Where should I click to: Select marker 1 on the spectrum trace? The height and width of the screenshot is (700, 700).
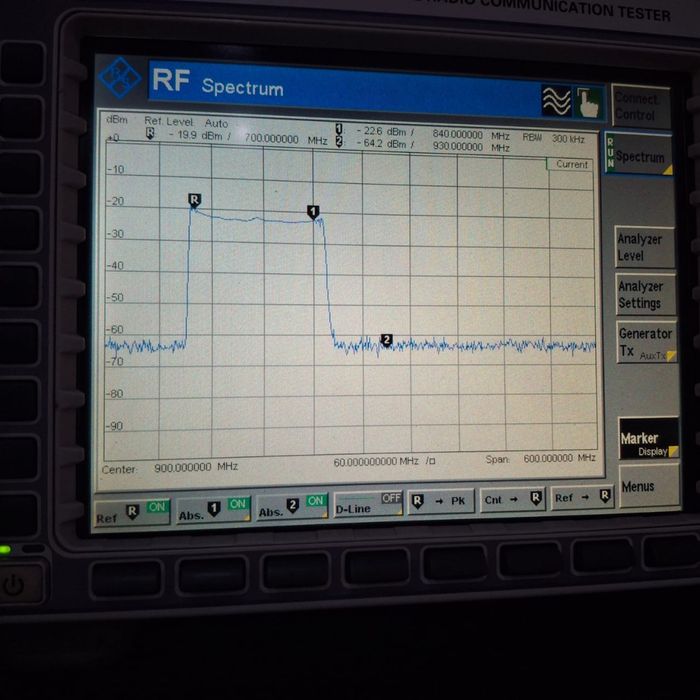coord(313,212)
